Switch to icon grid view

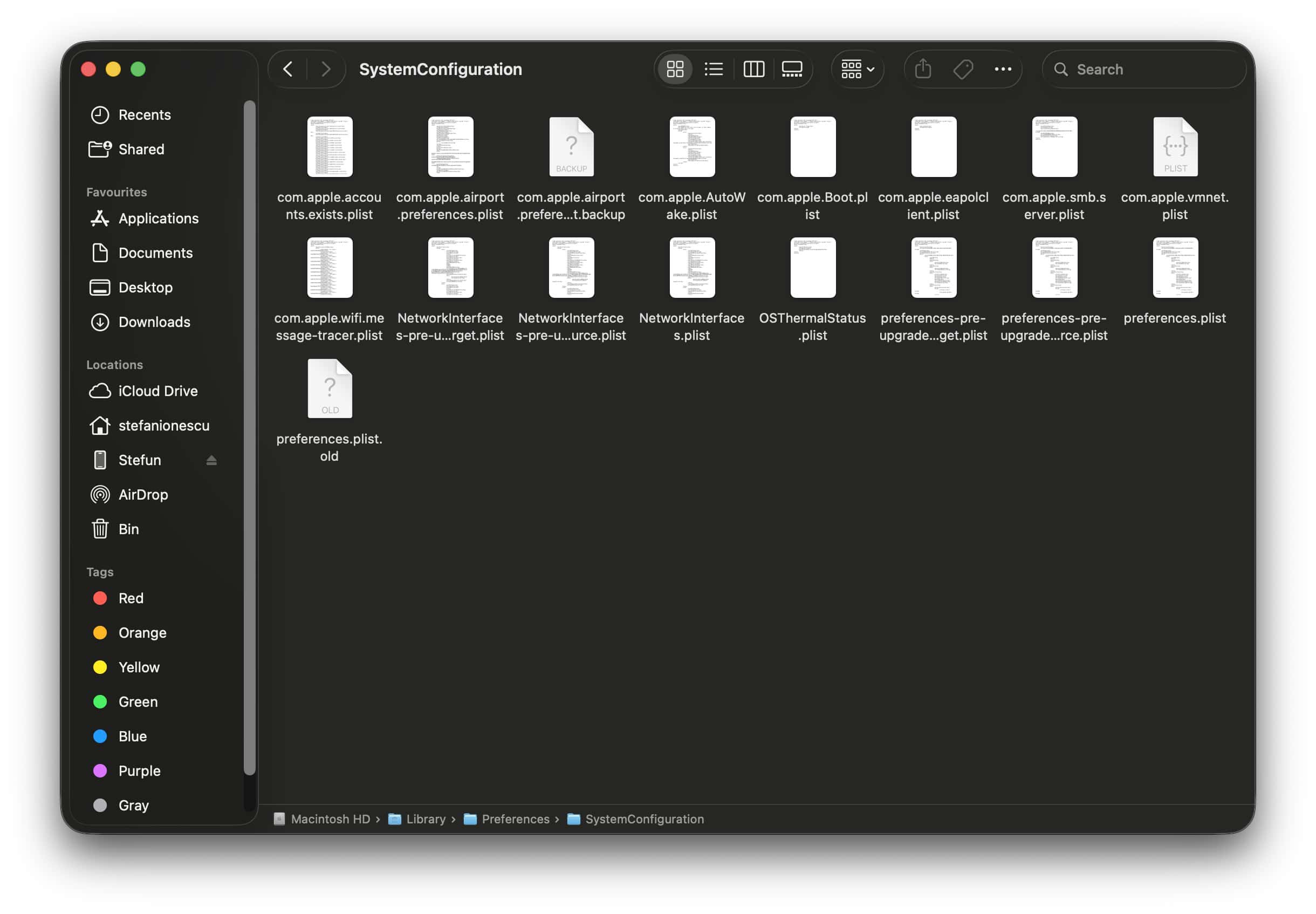(x=675, y=69)
